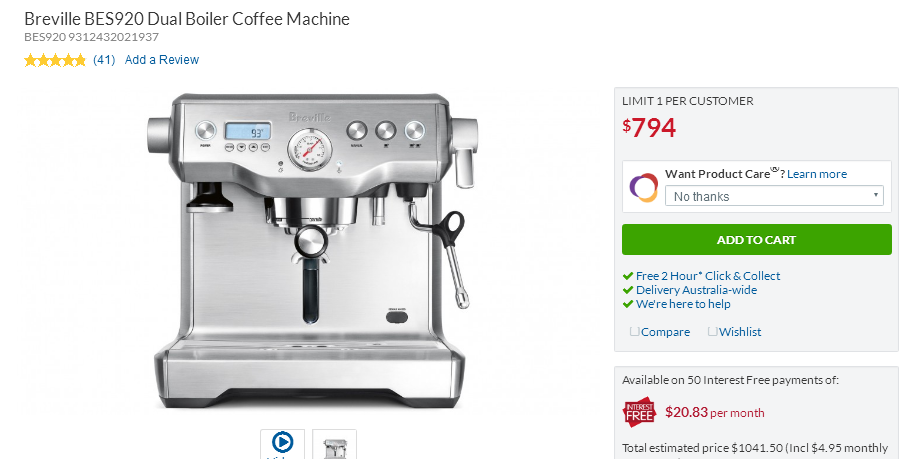This screenshot has height=459, width=908.
Task: Click green checkmark beside We're here to help
Action: coord(628,304)
